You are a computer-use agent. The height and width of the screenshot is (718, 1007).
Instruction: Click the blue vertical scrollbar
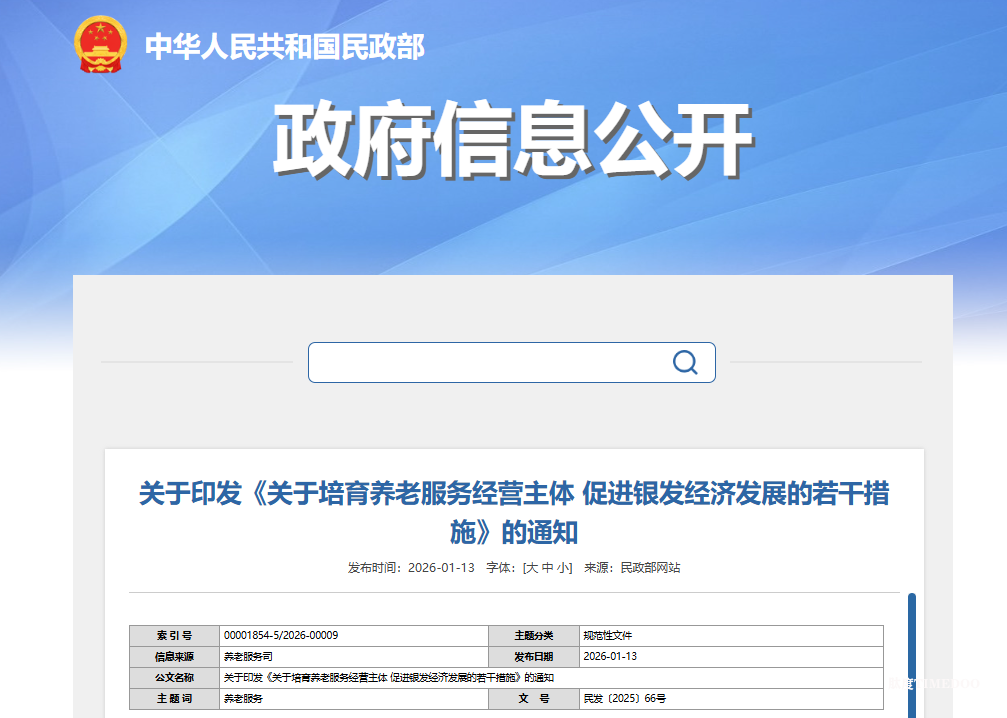pyautogui.click(x=911, y=655)
